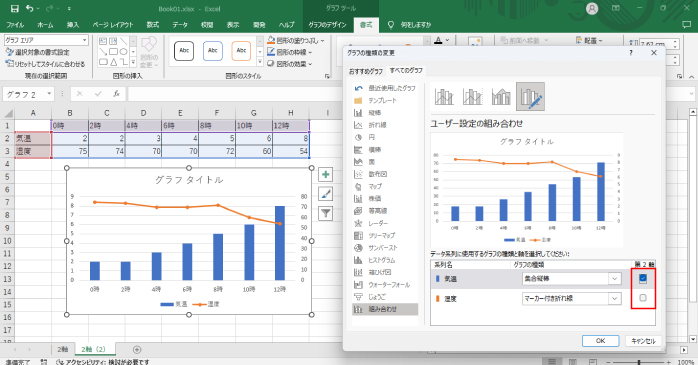Choose サンバースト sunburst category
698x365 pixels.
pos(385,248)
